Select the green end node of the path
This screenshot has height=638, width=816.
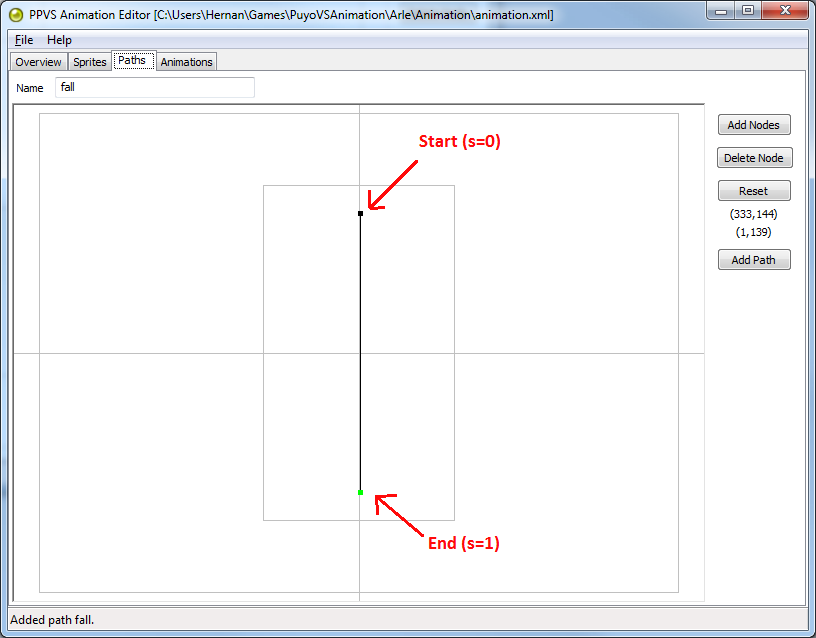[360, 492]
